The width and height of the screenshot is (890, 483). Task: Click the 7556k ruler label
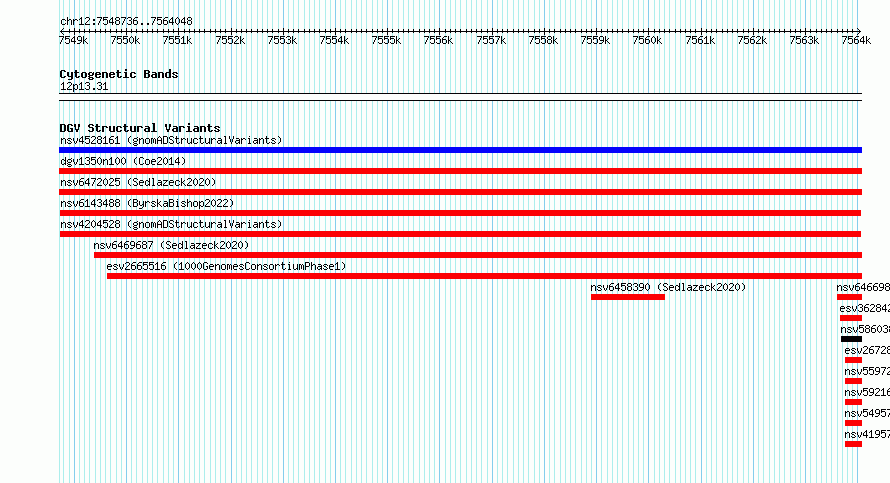[438, 40]
